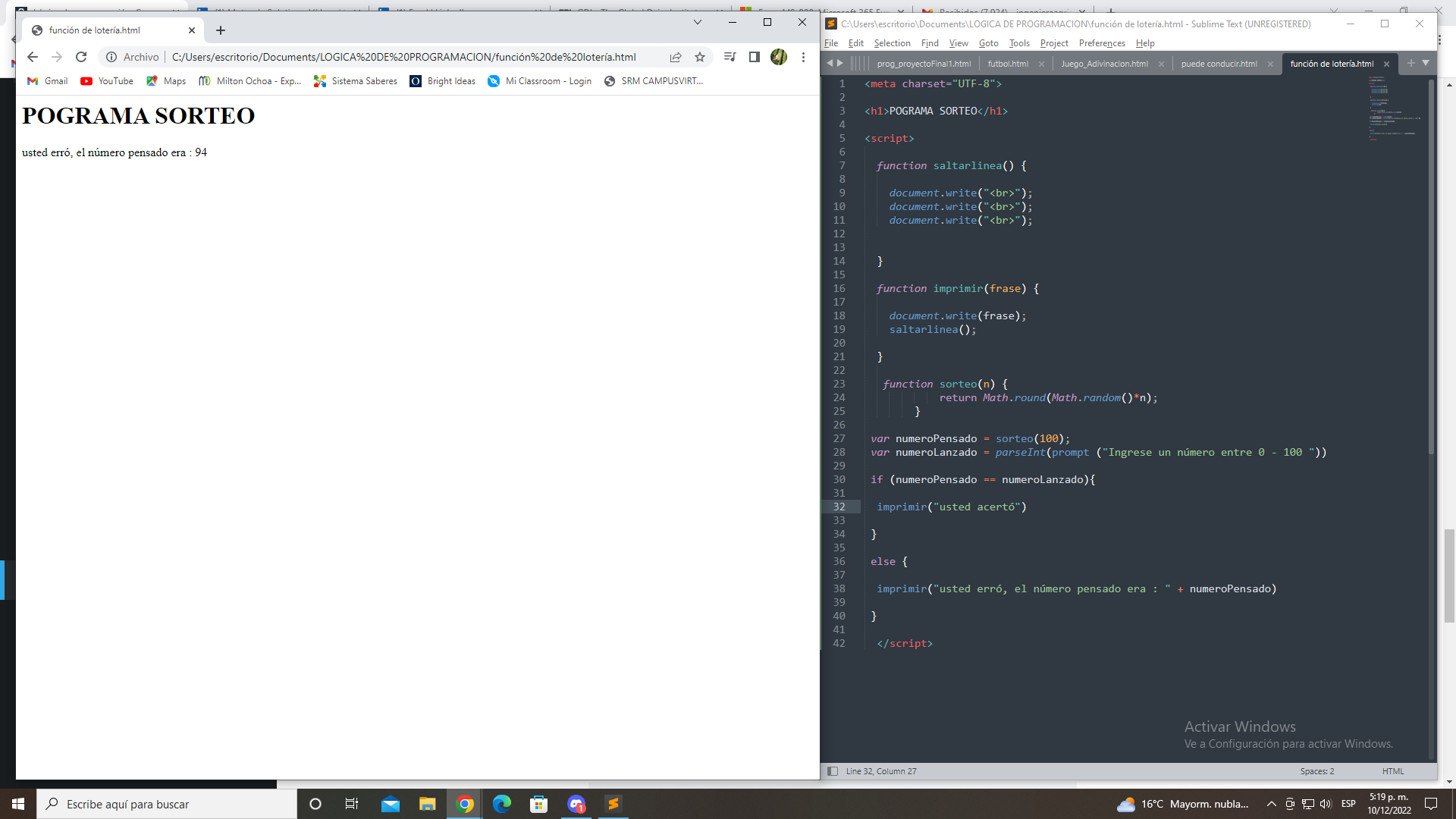1456x819 pixels.
Task: Open new Chrome tab with plus button
Action: (x=221, y=30)
